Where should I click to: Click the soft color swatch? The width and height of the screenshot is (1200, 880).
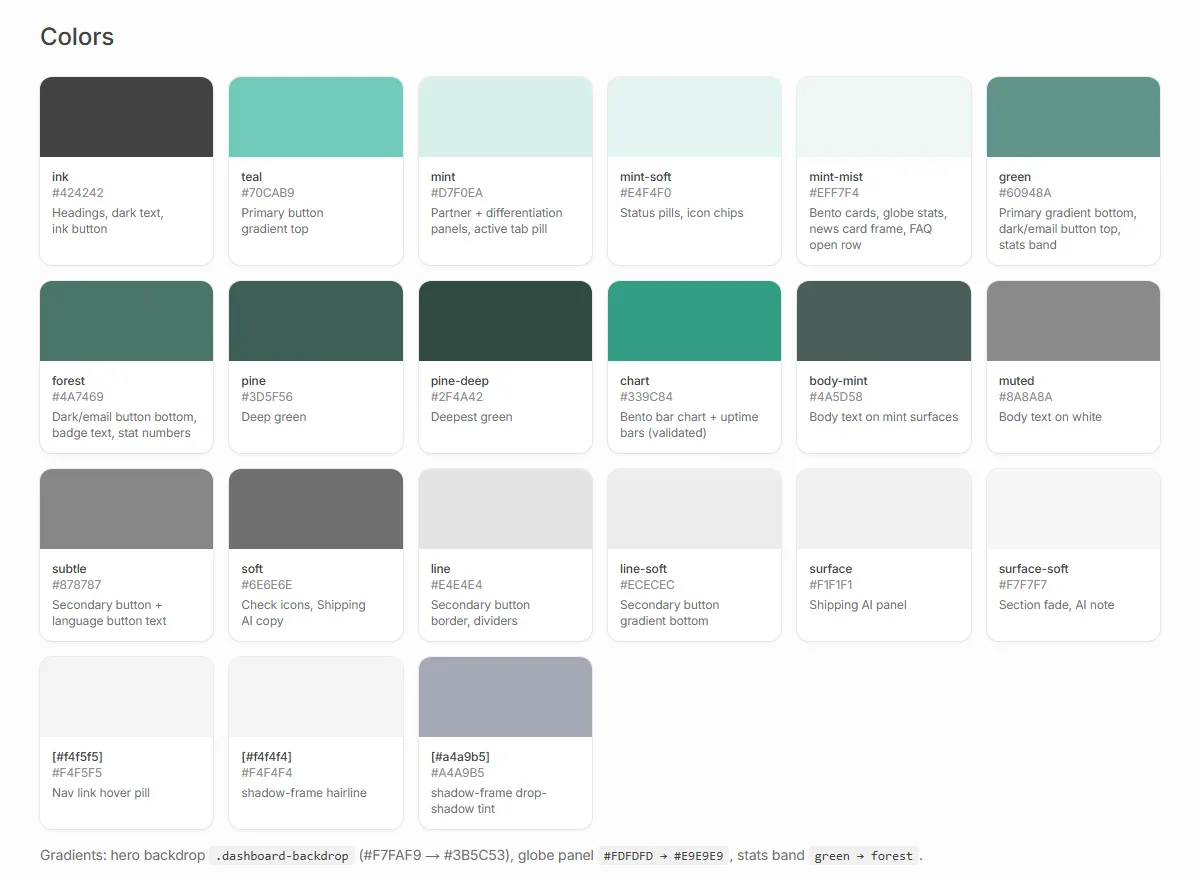pyautogui.click(x=316, y=509)
